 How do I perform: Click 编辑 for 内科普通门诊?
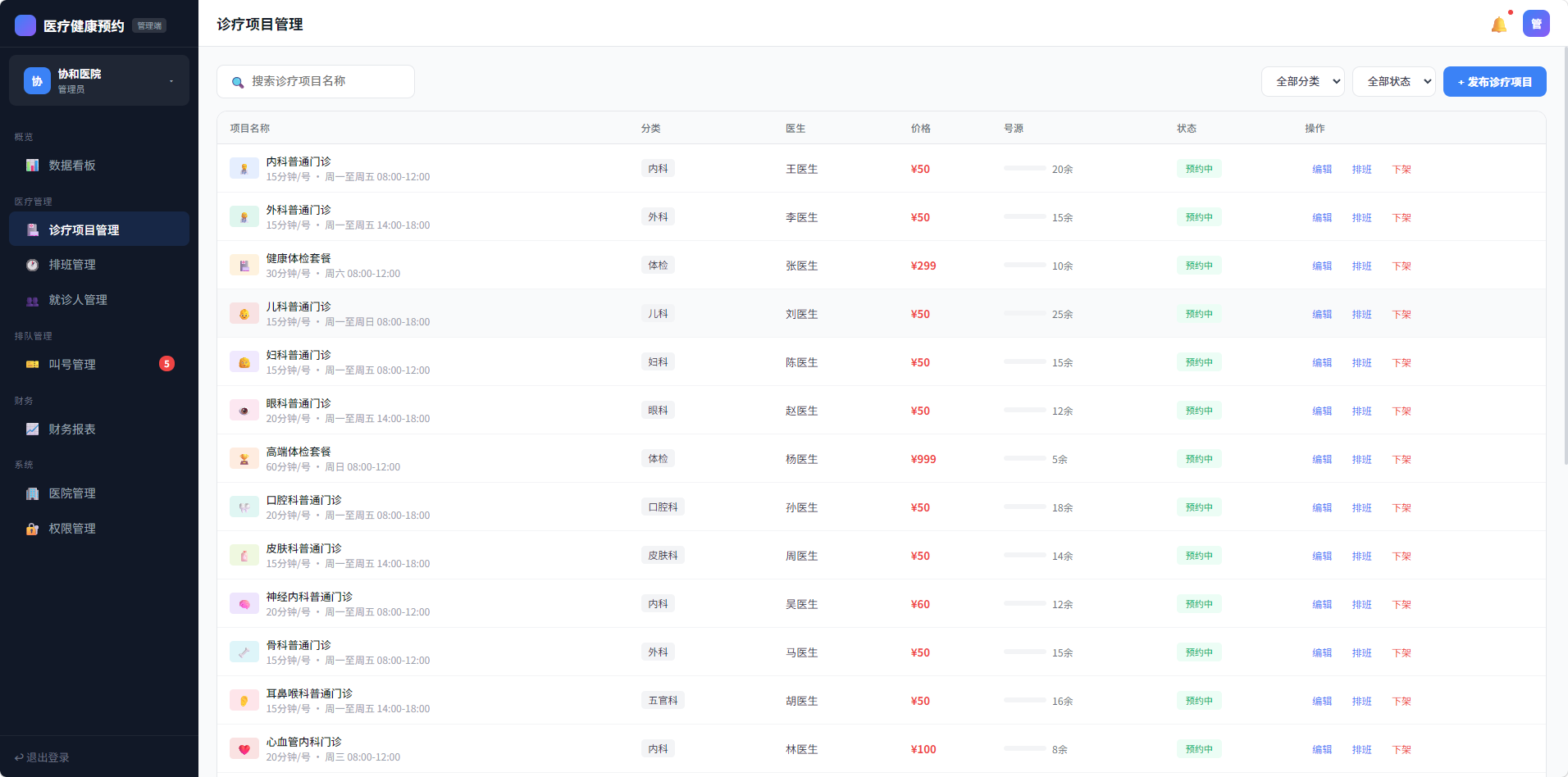1322,170
